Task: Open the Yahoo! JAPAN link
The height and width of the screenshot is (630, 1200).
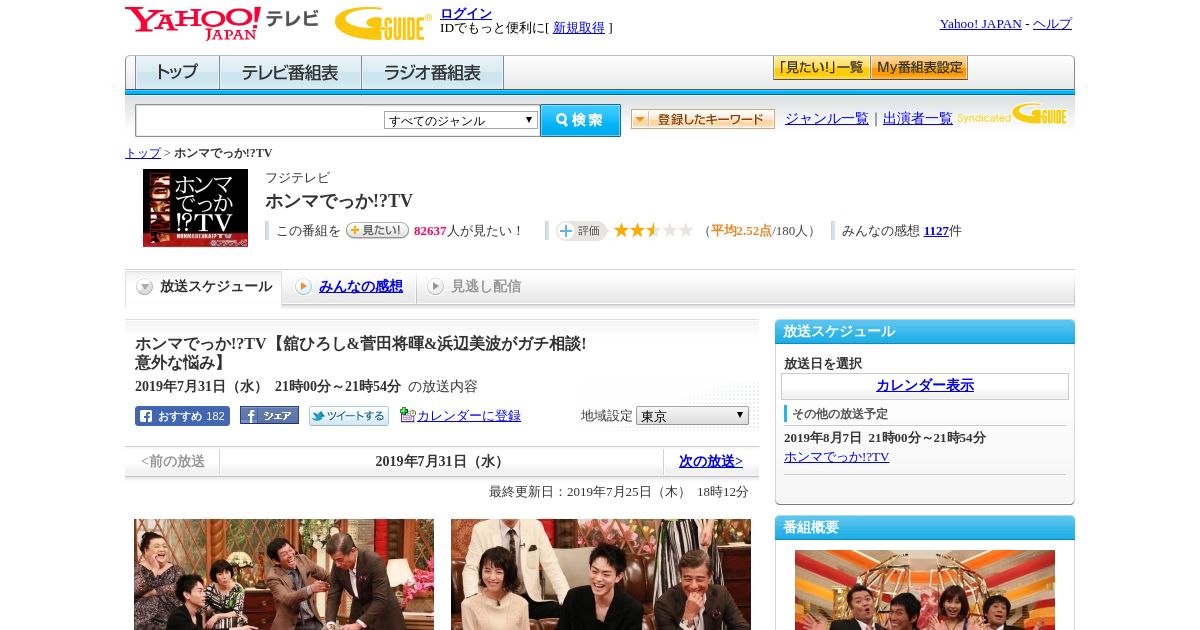Action: pyautogui.click(x=980, y=24)
